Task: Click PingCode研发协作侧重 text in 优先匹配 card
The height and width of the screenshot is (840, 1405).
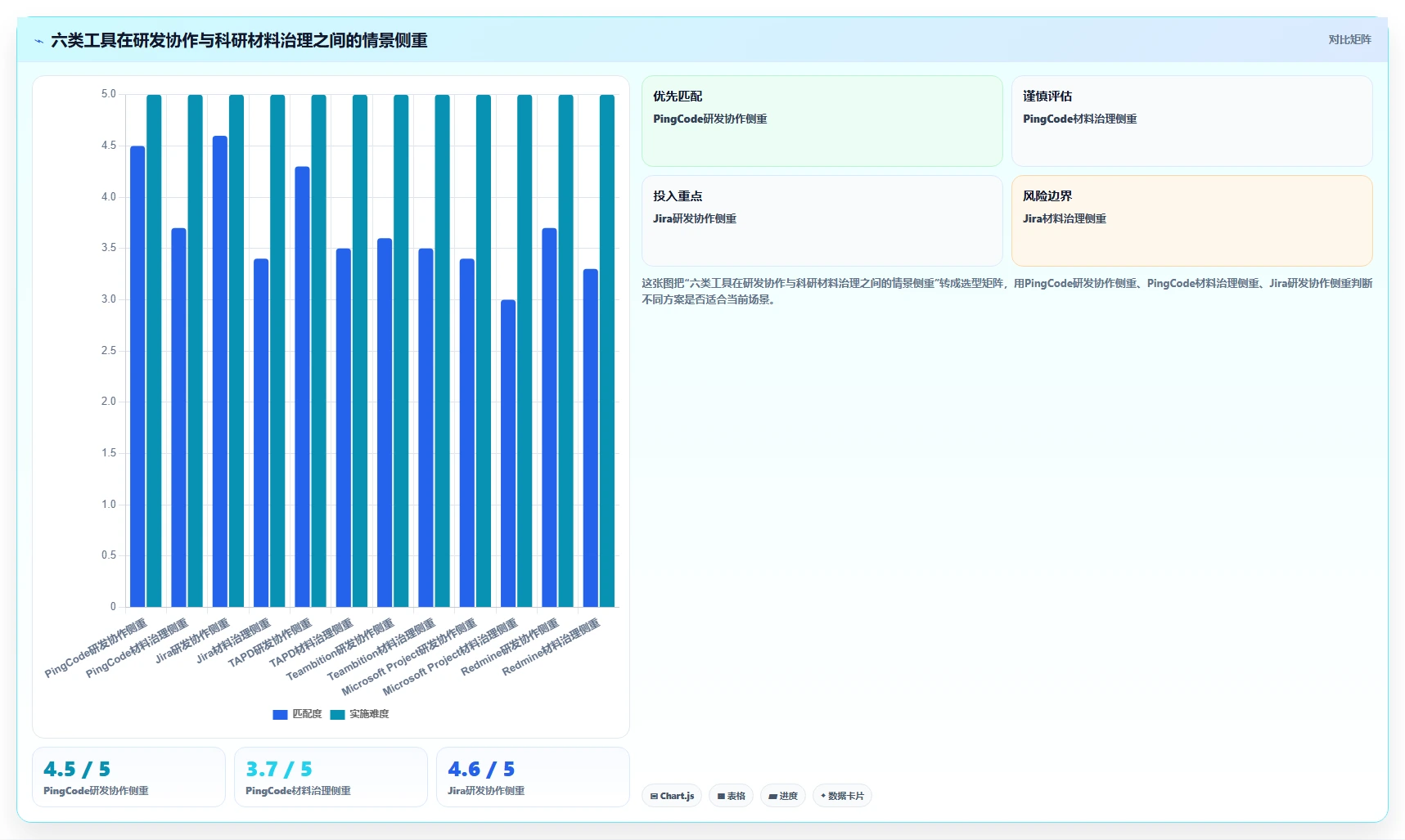Action: tap(710, 119)
